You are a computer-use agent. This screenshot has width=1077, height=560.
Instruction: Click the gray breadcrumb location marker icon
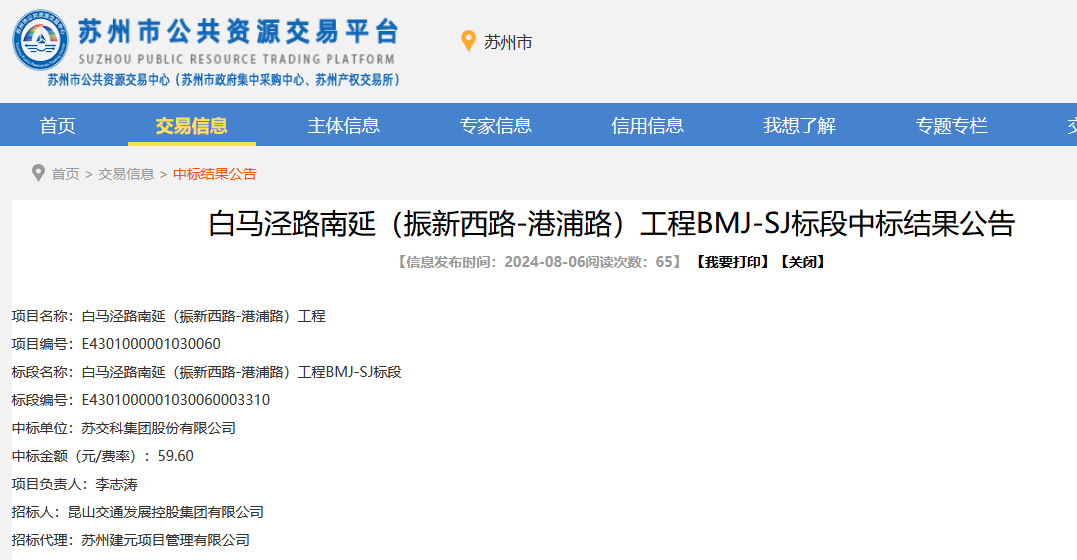38,173
